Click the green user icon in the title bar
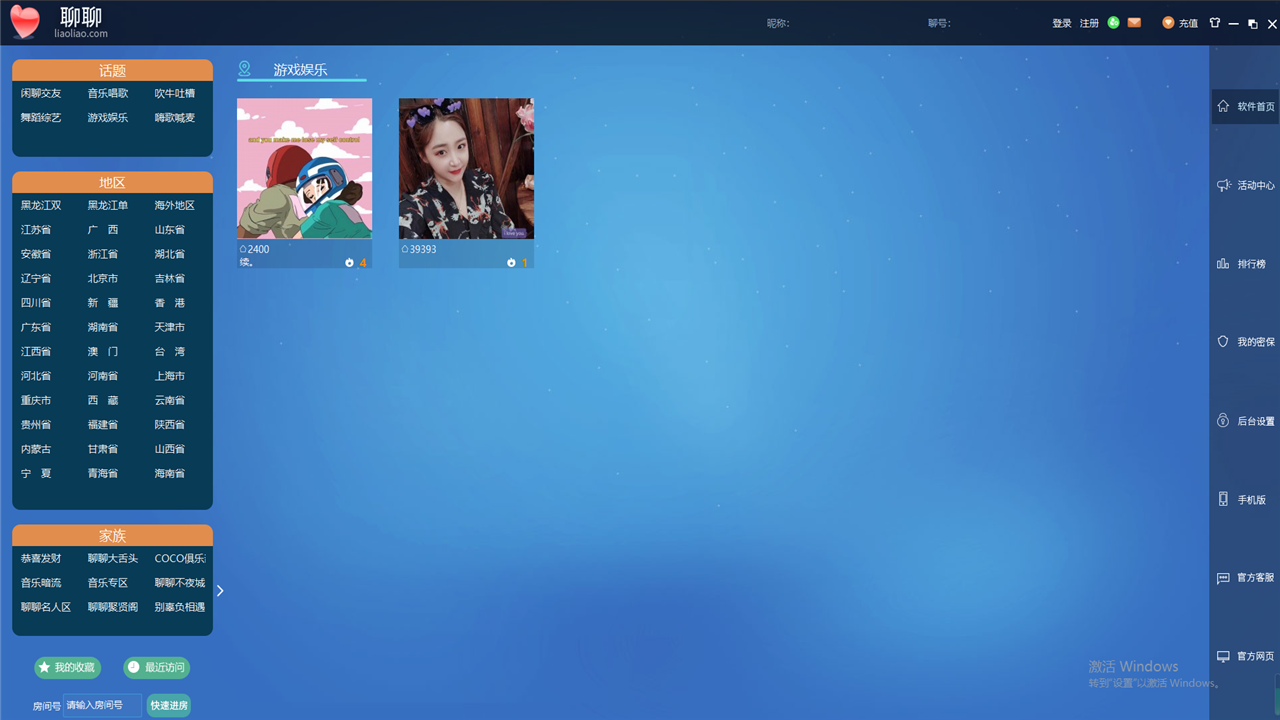 [x=1113, y=23]
